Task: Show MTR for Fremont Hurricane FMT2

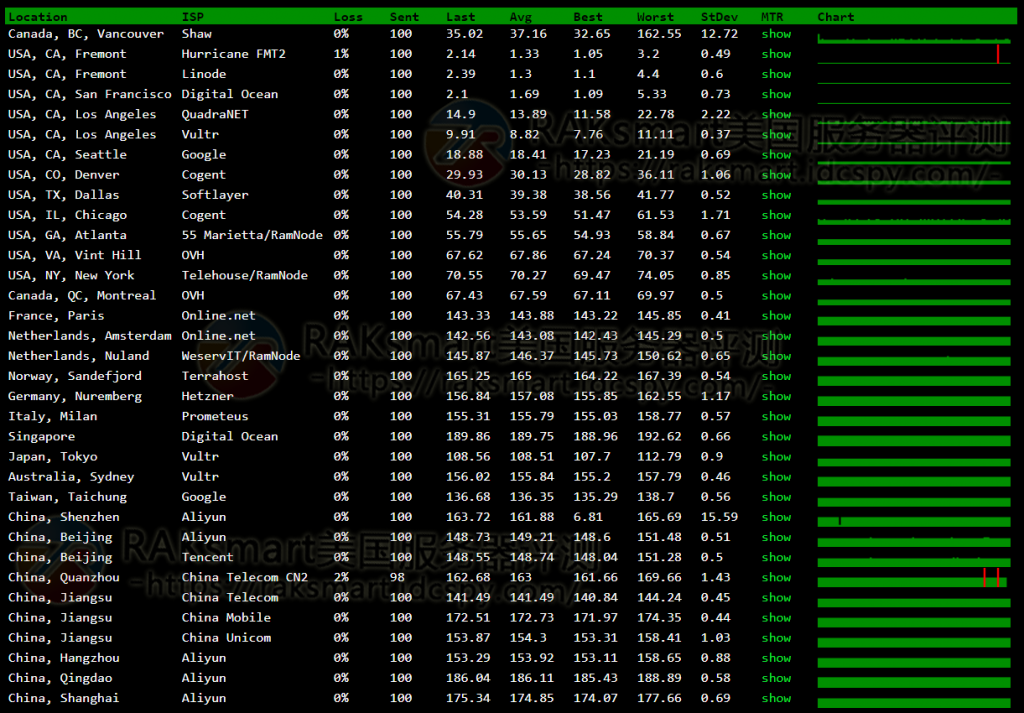Action: coord(776,54)
